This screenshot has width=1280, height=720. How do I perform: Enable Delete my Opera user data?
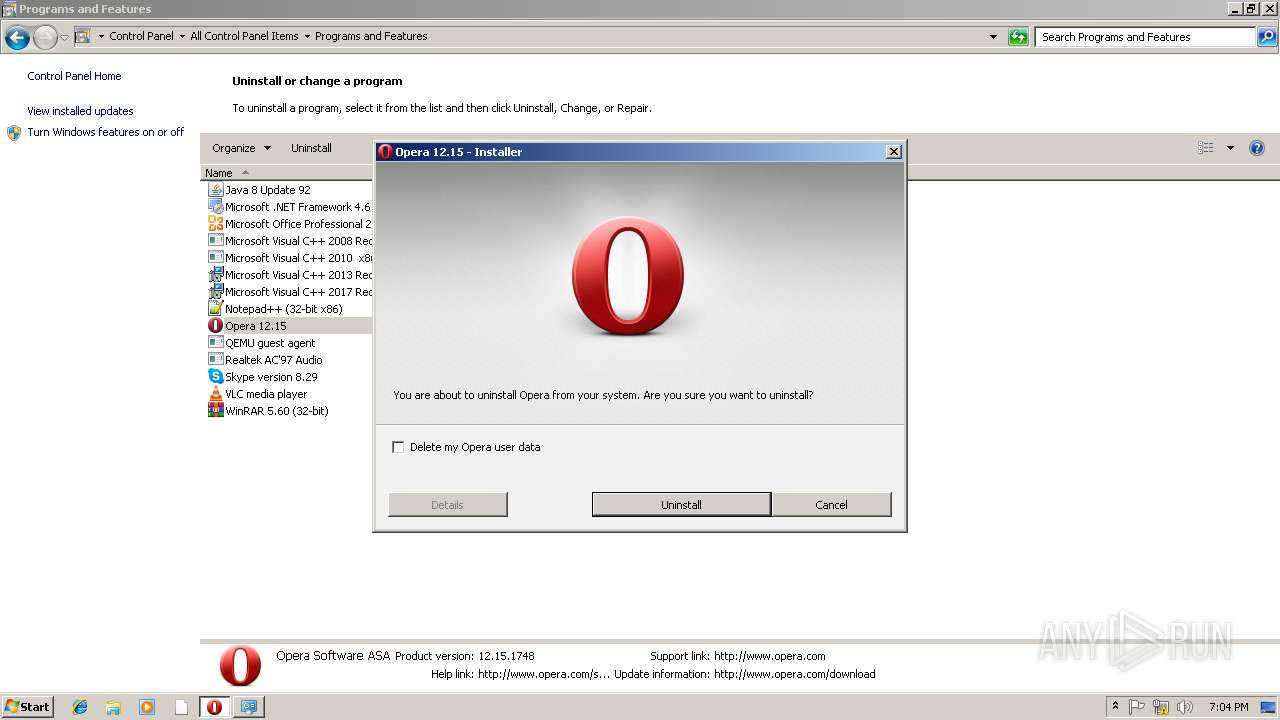pyautogui.click(x=398, y=447)
